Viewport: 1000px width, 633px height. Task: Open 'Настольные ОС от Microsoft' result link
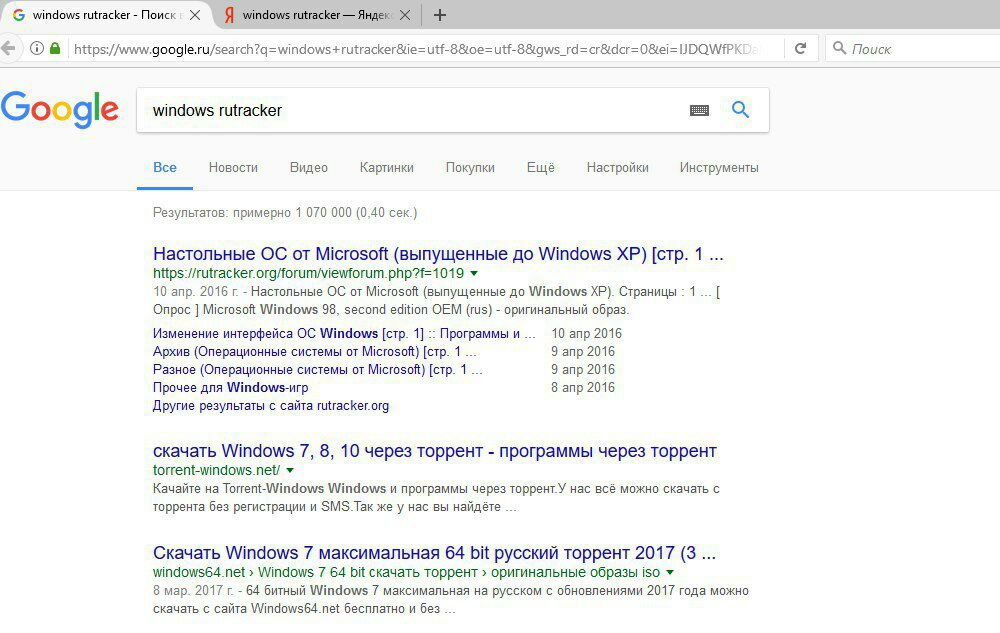(438, 254)
